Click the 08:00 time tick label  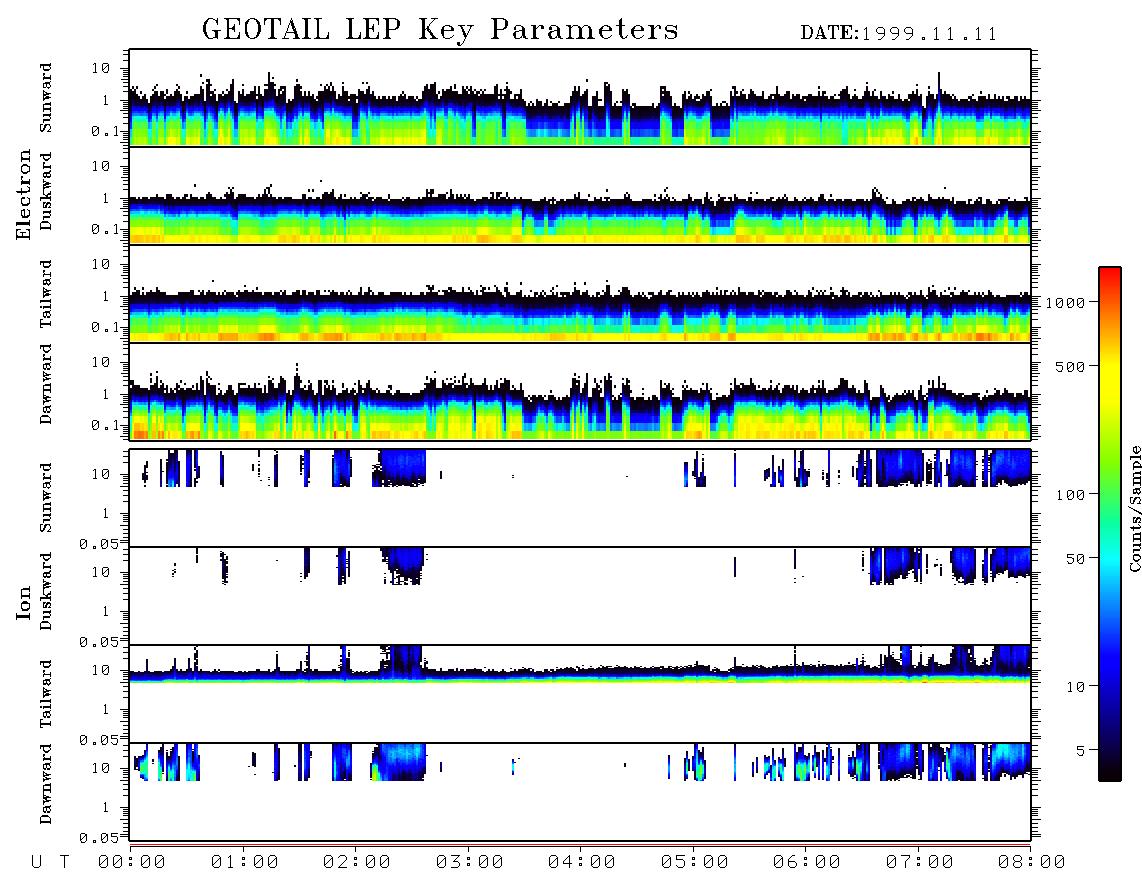1032,863
